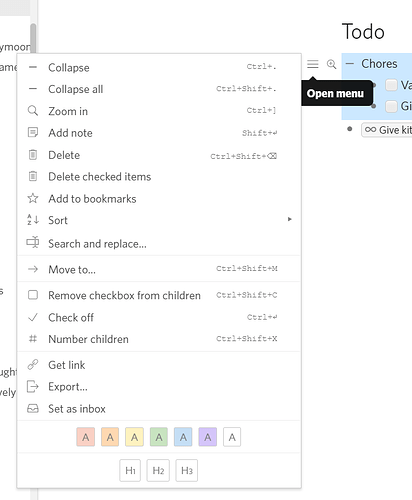This screenshot has height=500, width=412.
Task: Choose the Export arrow icon
Action: (33, 387)
